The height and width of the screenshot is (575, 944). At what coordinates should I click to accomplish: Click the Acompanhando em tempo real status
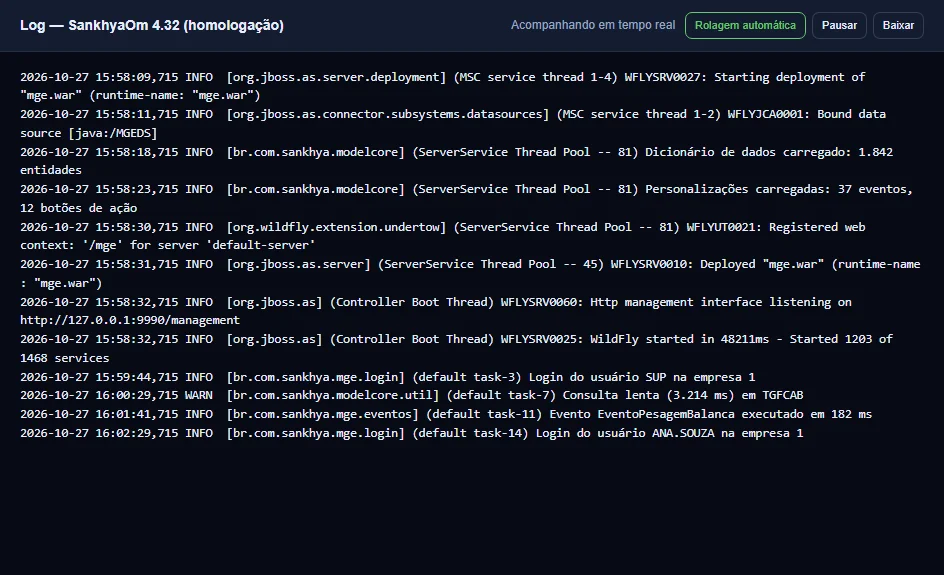(593, 25)
